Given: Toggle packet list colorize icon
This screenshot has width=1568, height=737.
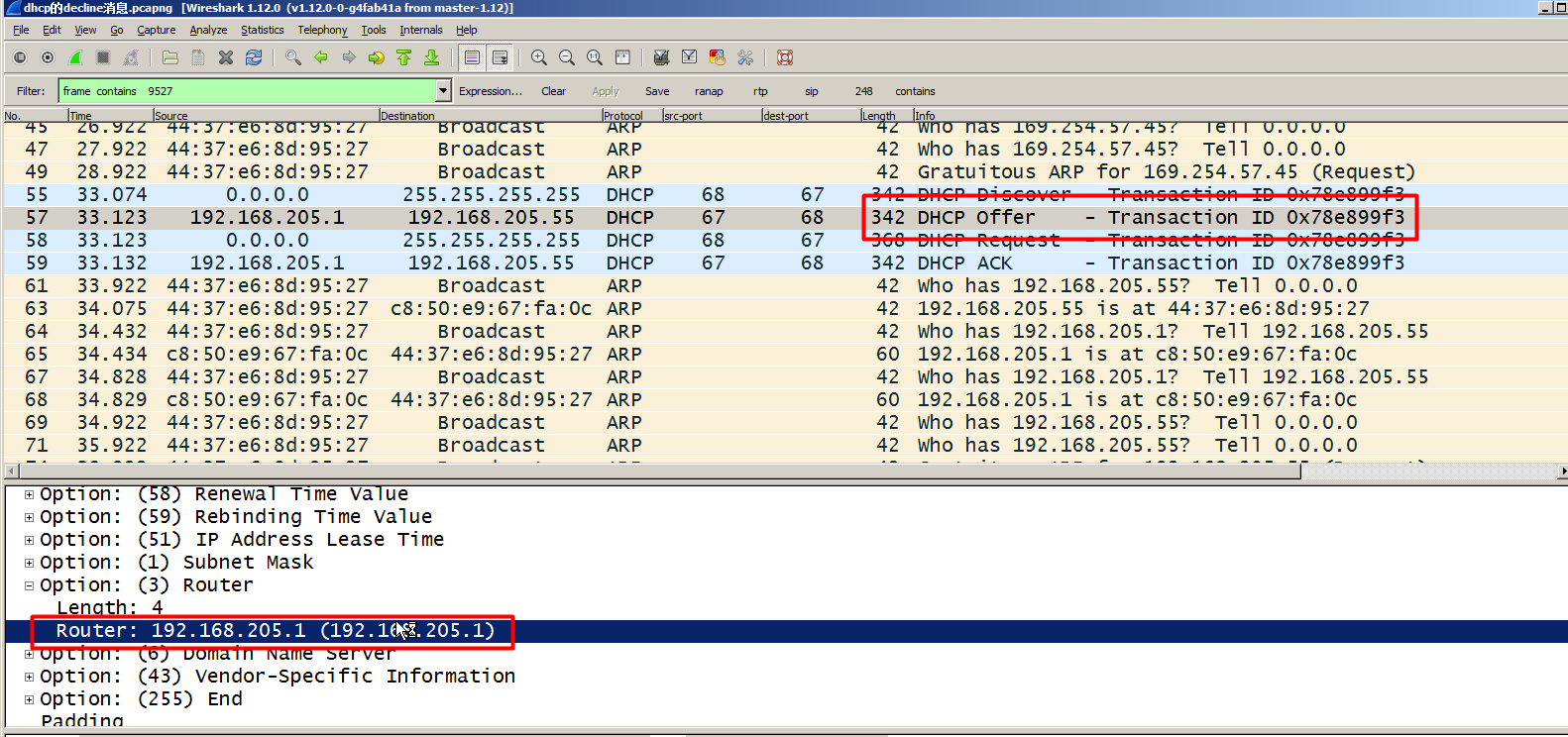Looking at the screenshot, I should pyautogui.click(x=472, y=57).
